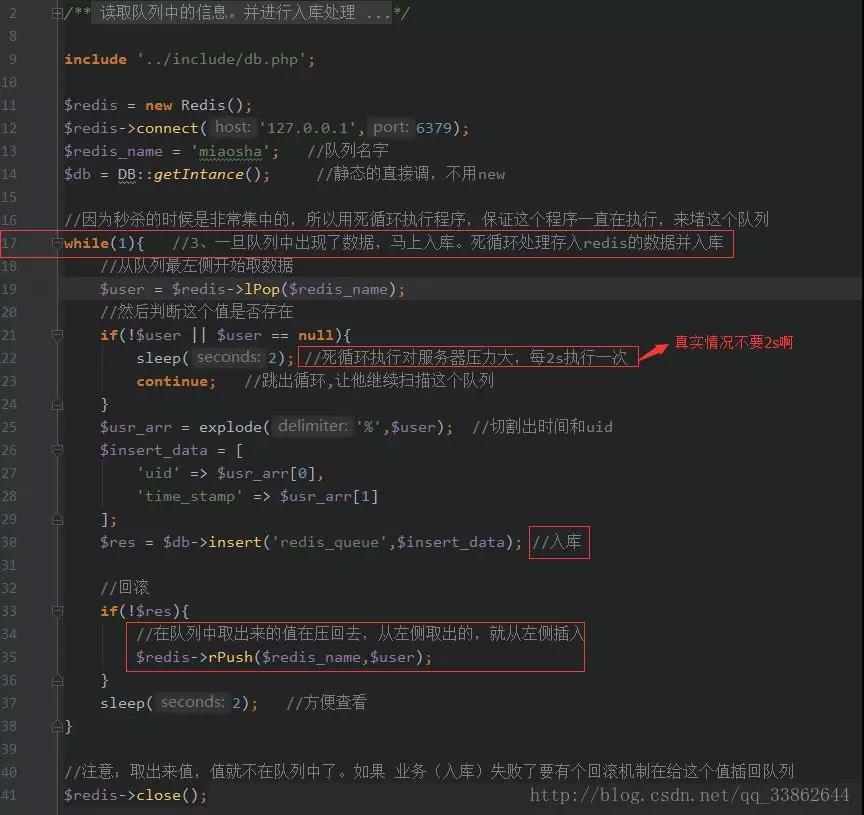Click the getIntance method name
This screenshot has height=815, width=864.
[x=198, y=174]
